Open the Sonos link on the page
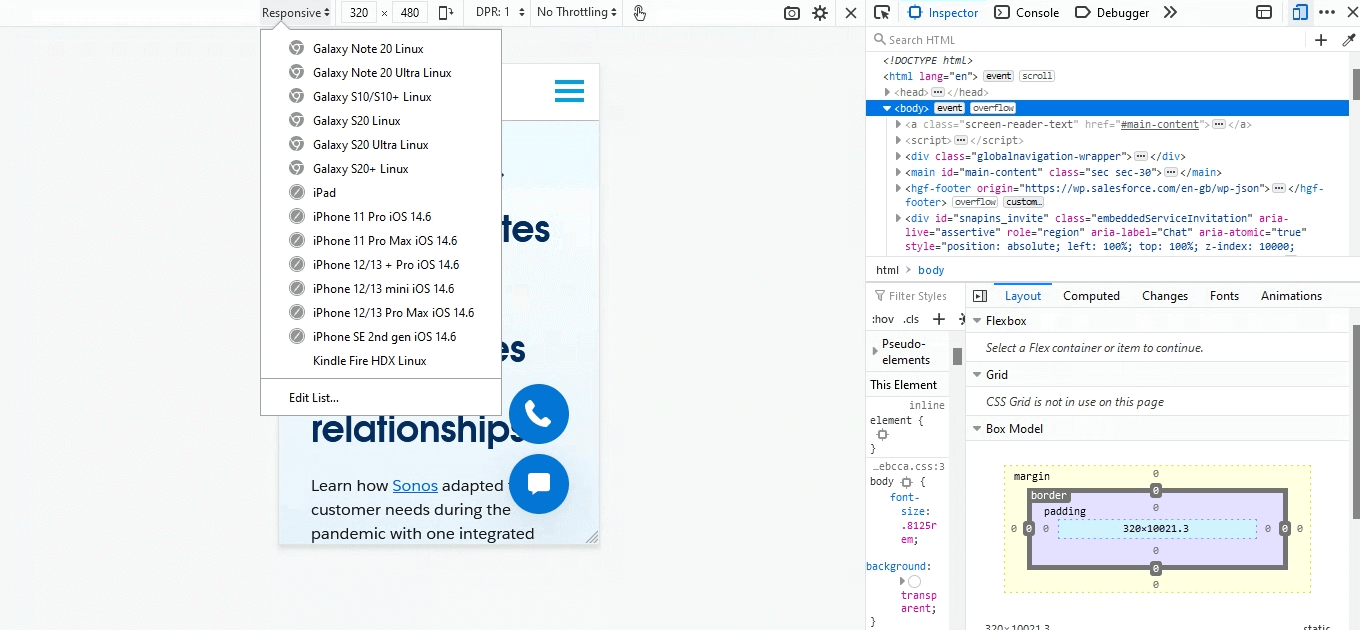The height and width of the screenshot is (630, 1360). 415,485
